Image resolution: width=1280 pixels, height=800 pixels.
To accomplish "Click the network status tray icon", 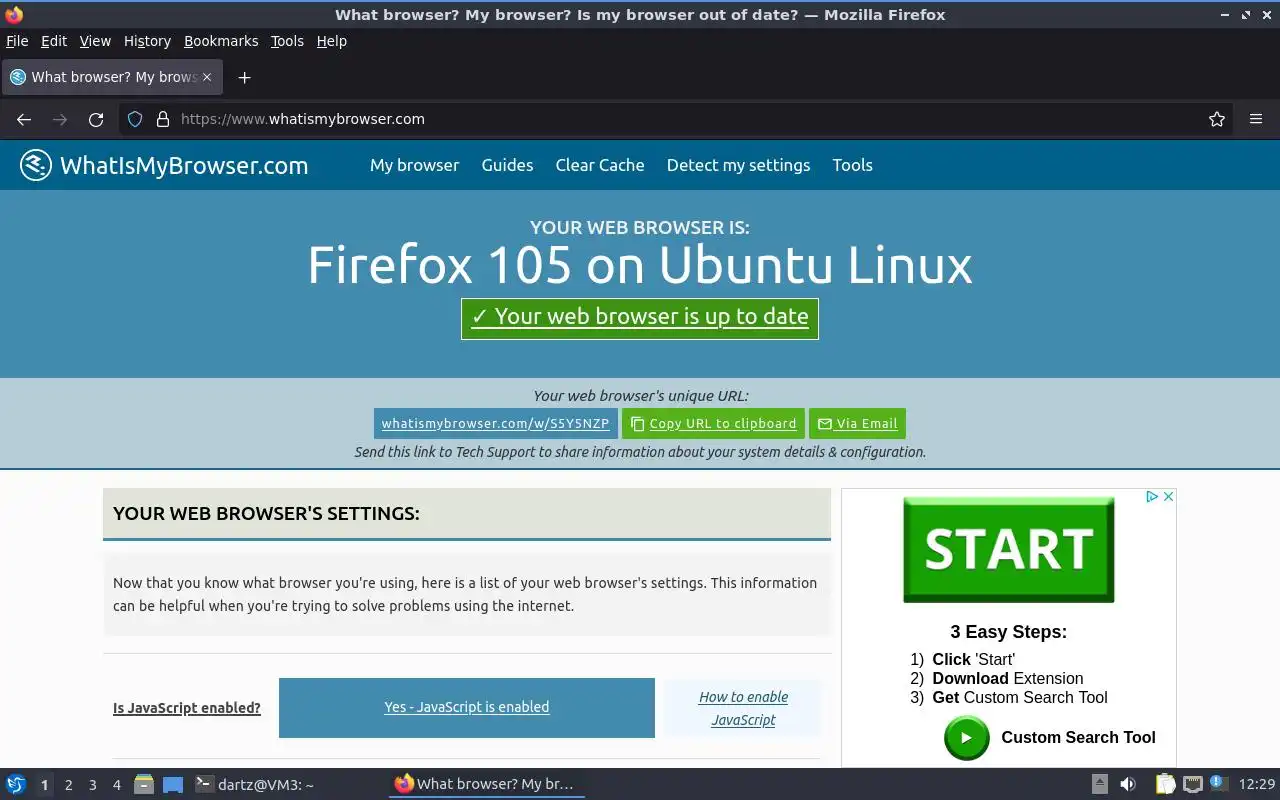I will 1192,784.
